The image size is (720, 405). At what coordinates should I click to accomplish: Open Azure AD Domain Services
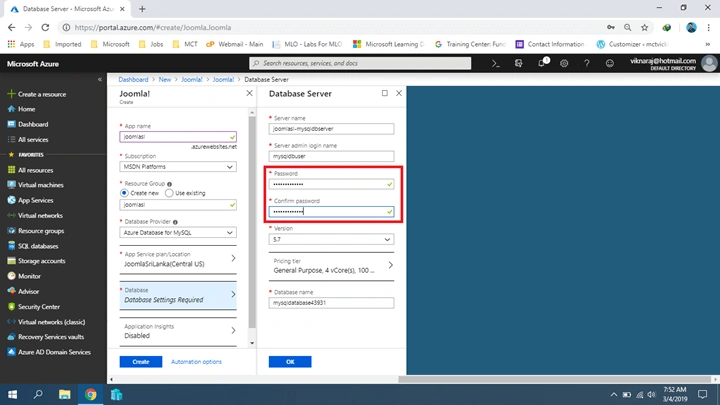pyautogui.click(x=49, y=352)
